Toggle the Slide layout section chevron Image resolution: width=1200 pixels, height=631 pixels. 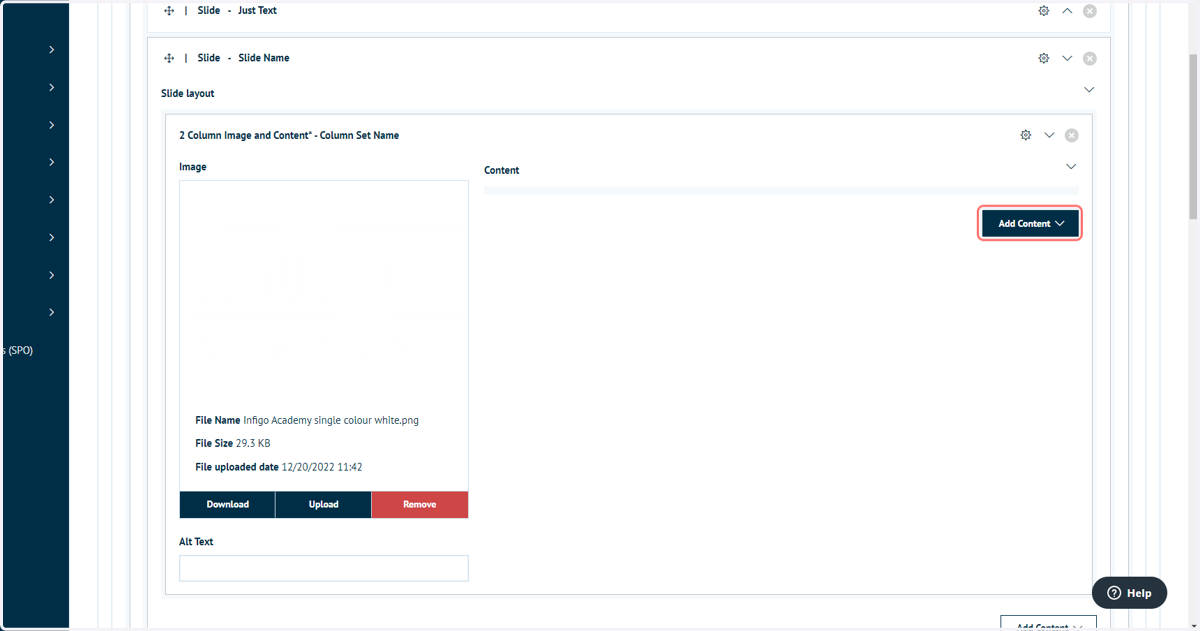click(x=1089, y=90)
